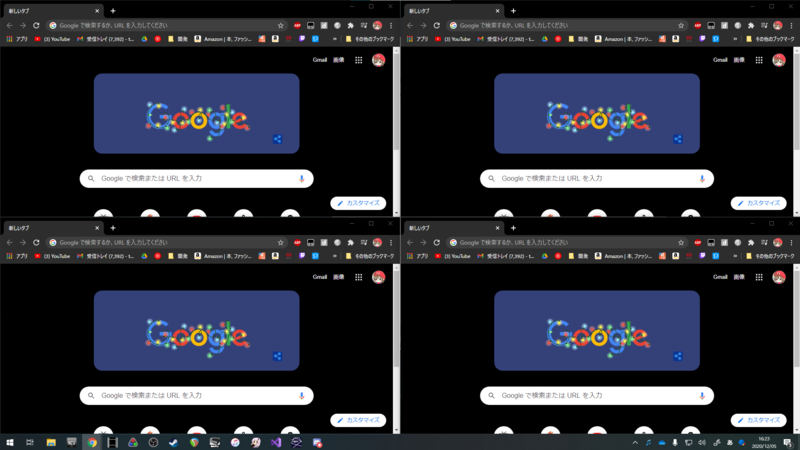Click the reload button in the top-left window
This screenshot has width=800, height=450.
(x=37, y=25)
